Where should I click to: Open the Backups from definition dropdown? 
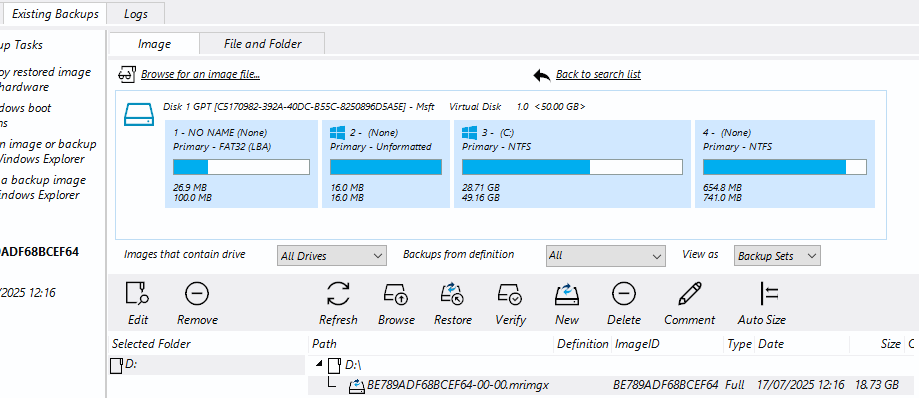[x=605, y=256]
